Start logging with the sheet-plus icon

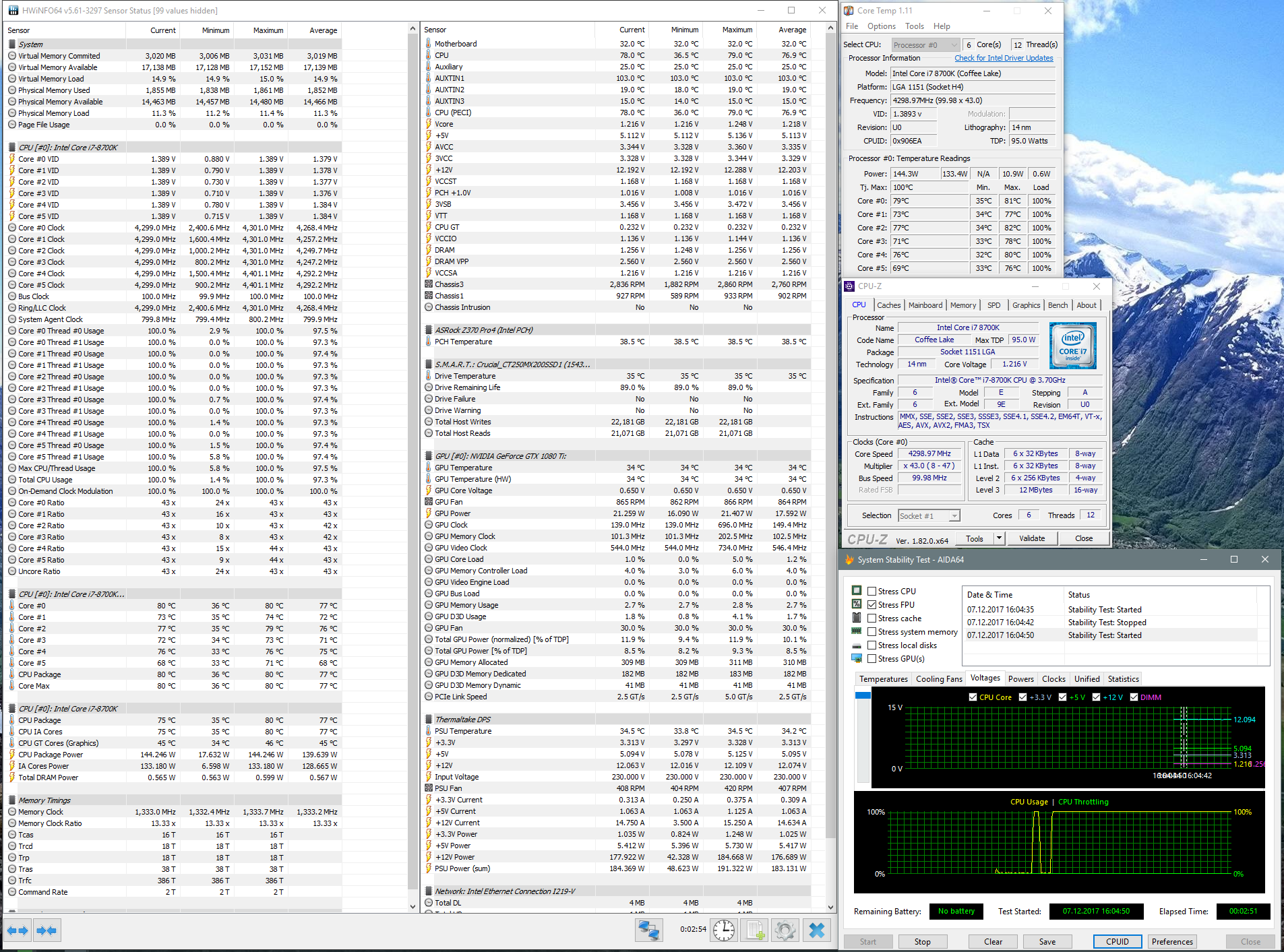[x=755, y=930]
